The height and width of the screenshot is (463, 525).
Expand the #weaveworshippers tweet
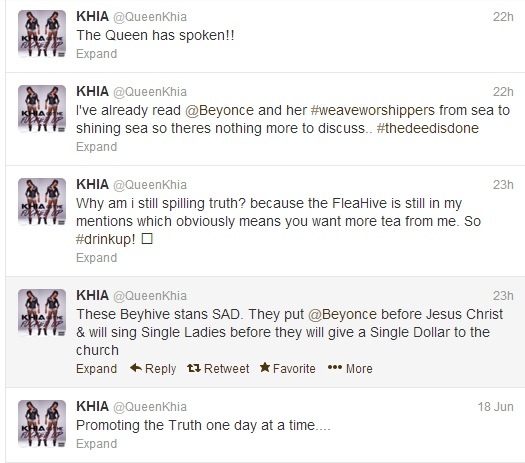tap(96, 147)
